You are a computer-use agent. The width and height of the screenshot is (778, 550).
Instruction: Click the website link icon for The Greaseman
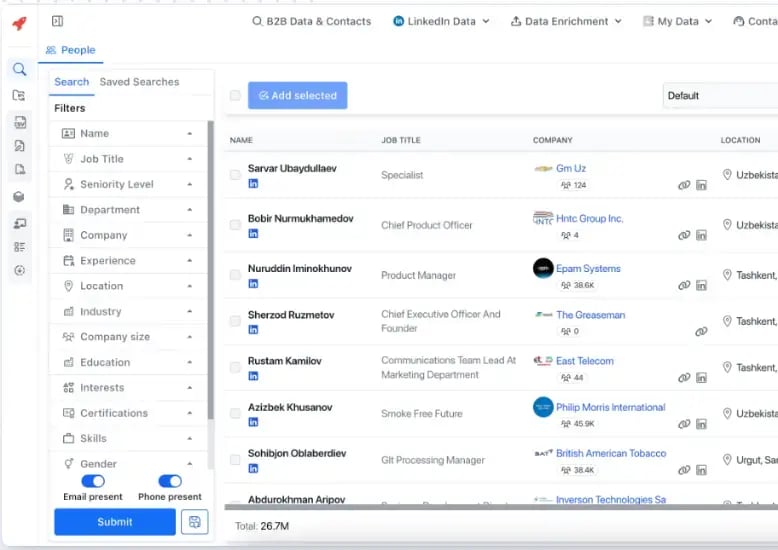[701, 331]
